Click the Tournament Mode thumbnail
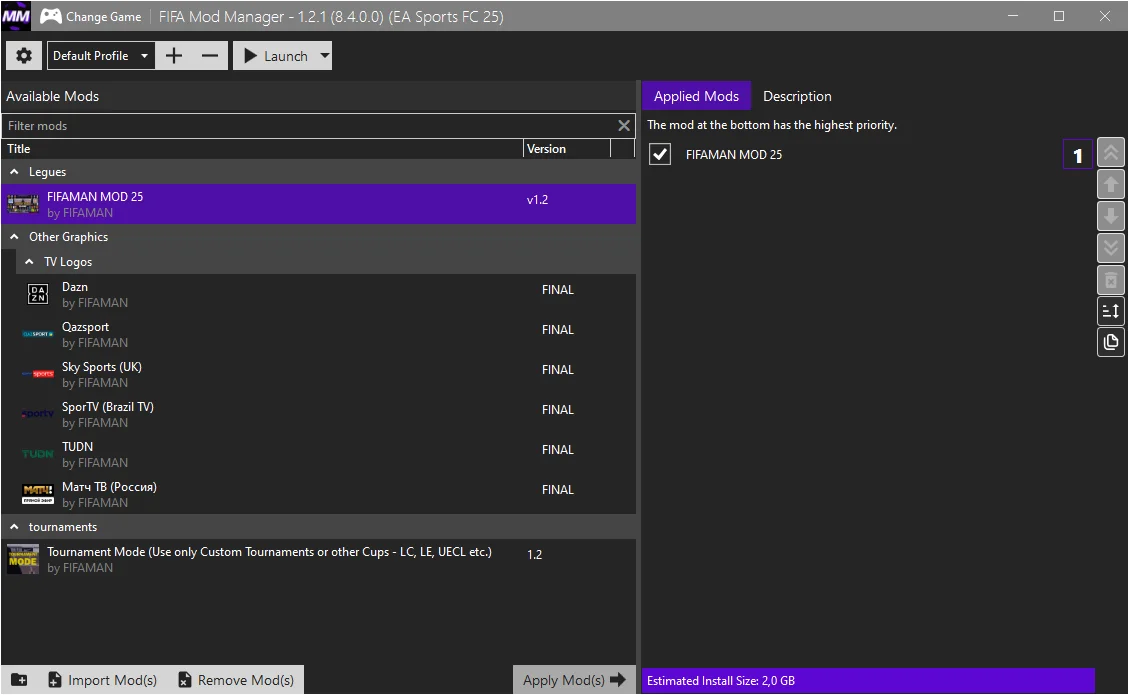Image resolution: width=1129 pixels, height=695 pixels. tap(23, 560)
